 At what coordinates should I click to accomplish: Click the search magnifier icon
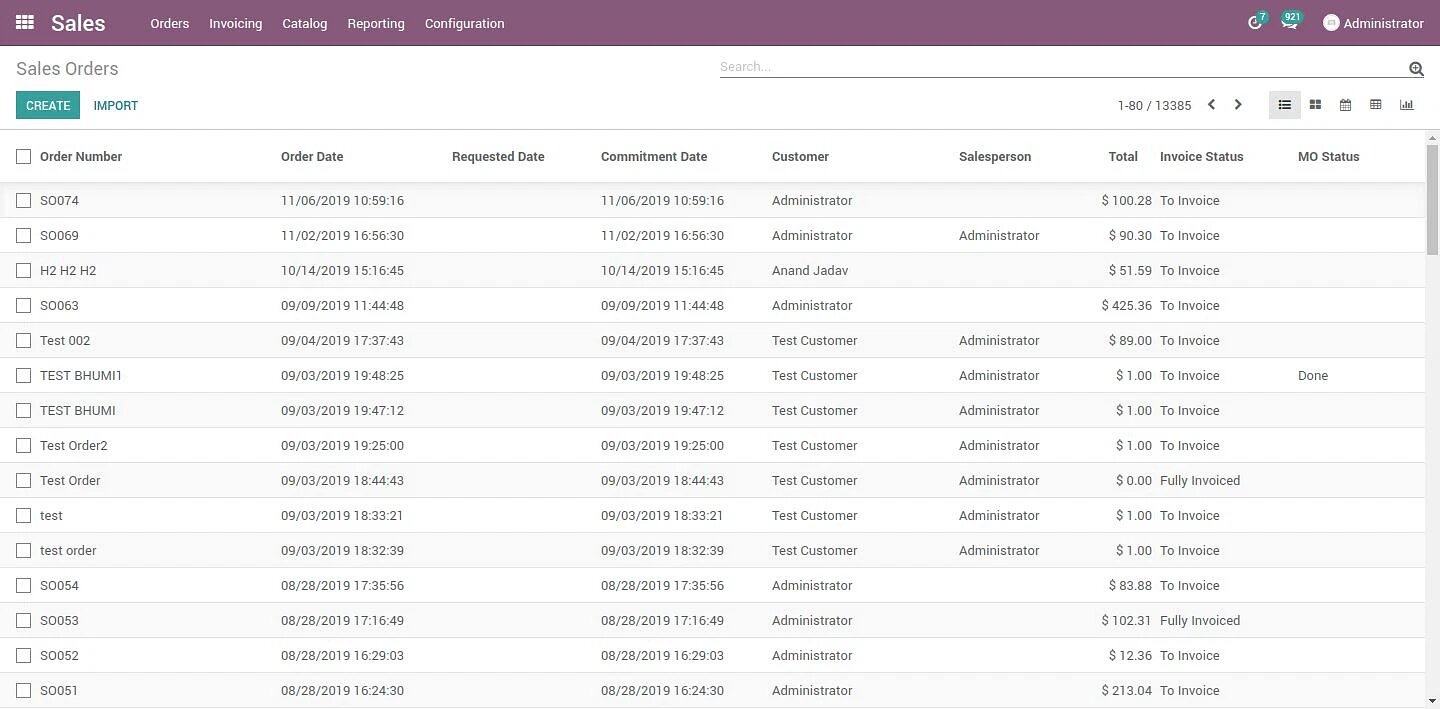(1416, 68)
